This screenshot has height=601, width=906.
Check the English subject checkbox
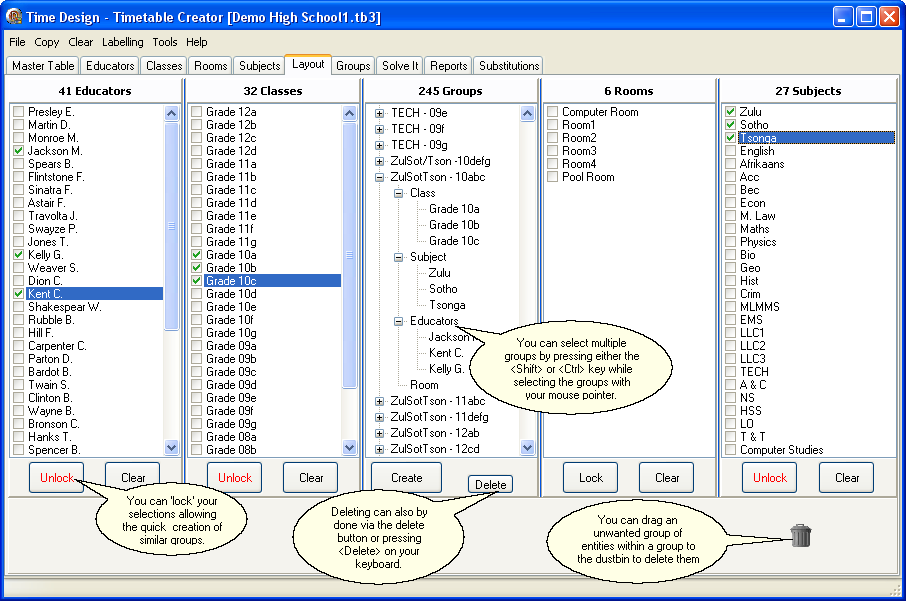click(730, 151)
